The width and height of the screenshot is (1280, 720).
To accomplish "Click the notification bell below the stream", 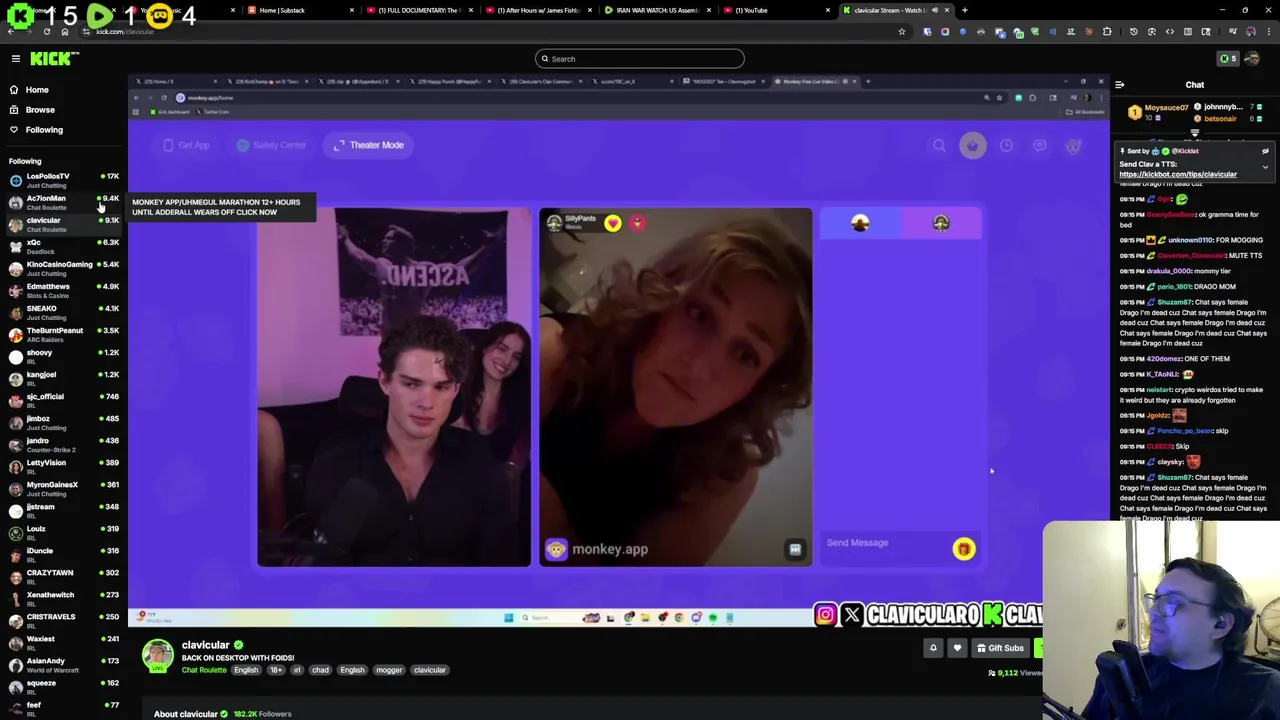I will coord(933,648).
